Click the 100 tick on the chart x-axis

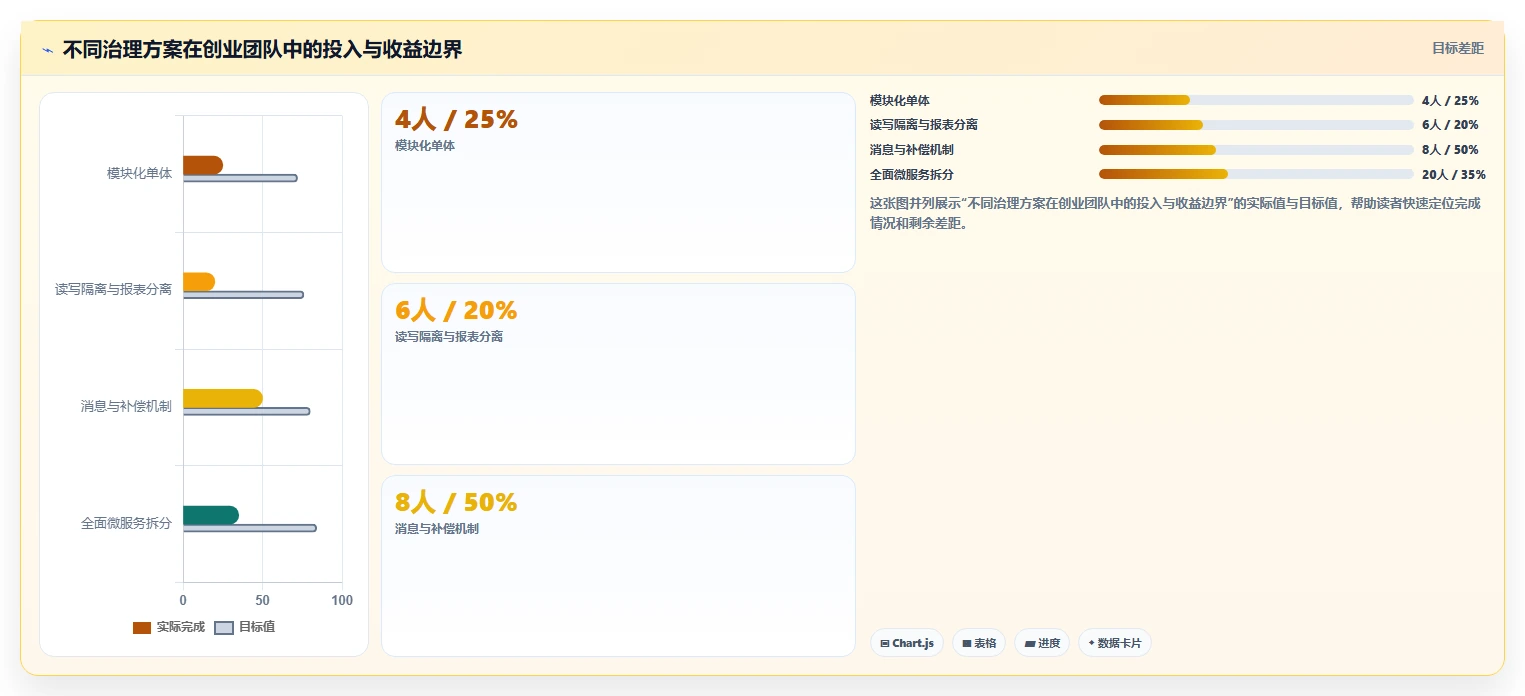pyautogui.click(x=342, y=600)
